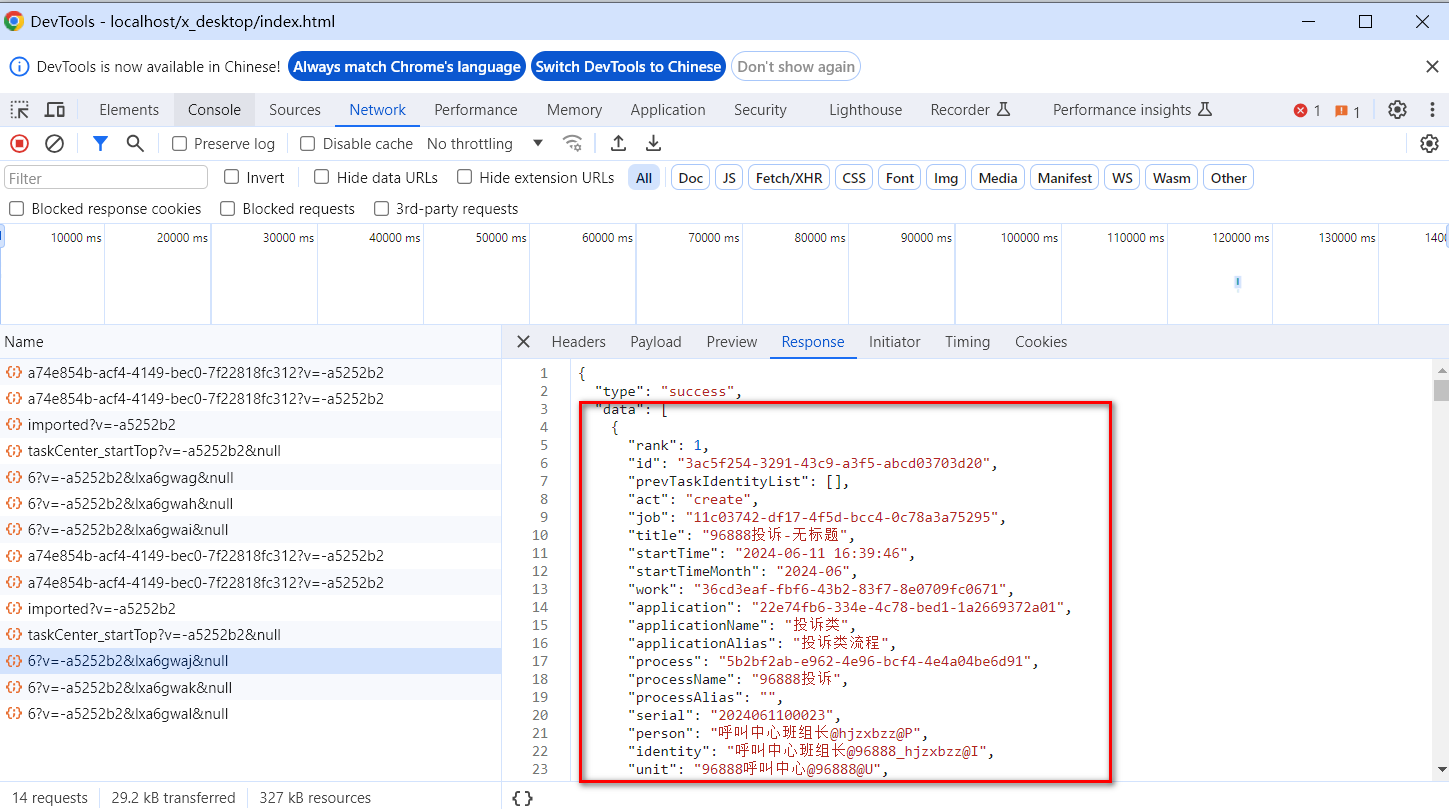Stop recording network log
Viewport: 1449px width, 809px height.
click(x=19, y=144)
